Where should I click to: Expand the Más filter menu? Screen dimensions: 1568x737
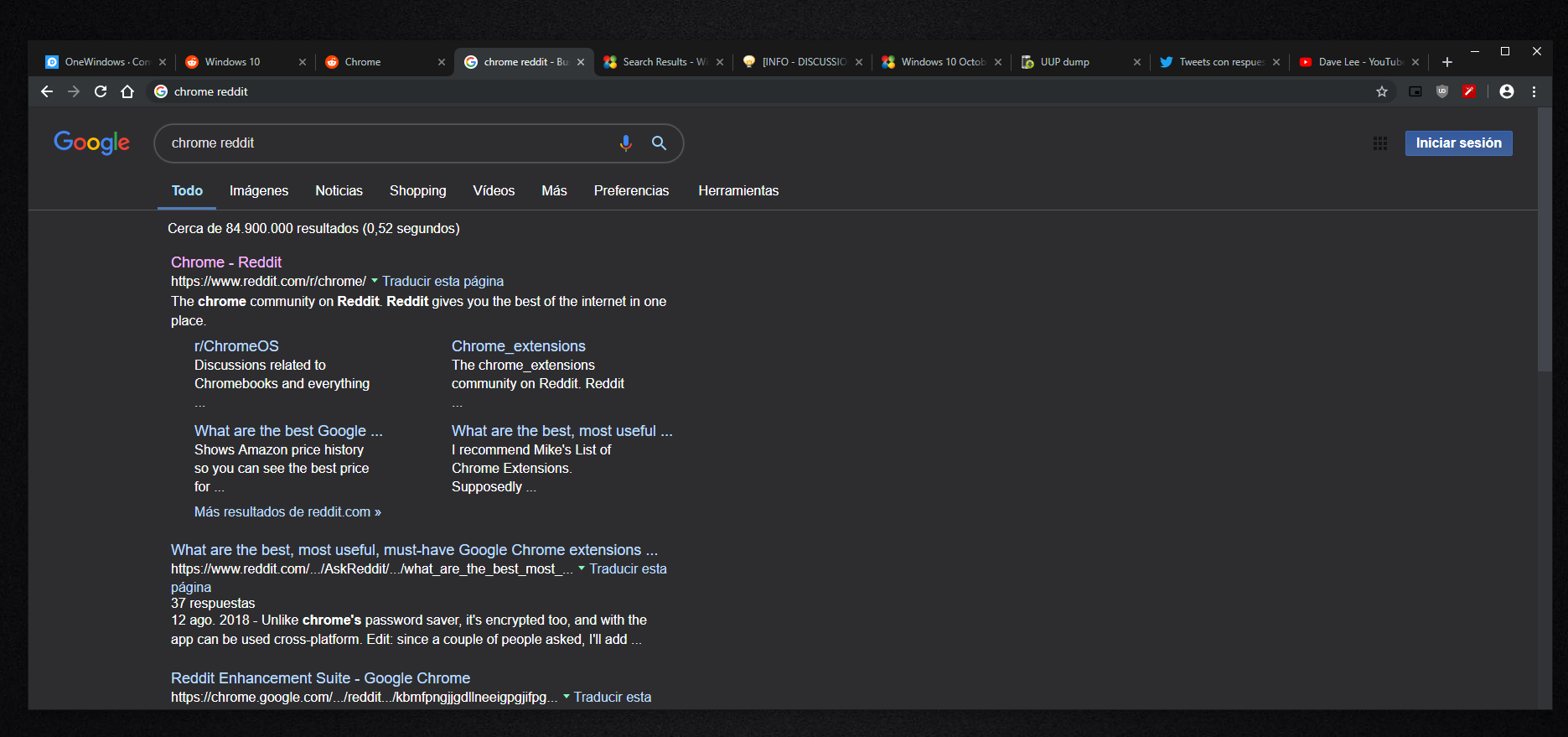coord(554,191)
